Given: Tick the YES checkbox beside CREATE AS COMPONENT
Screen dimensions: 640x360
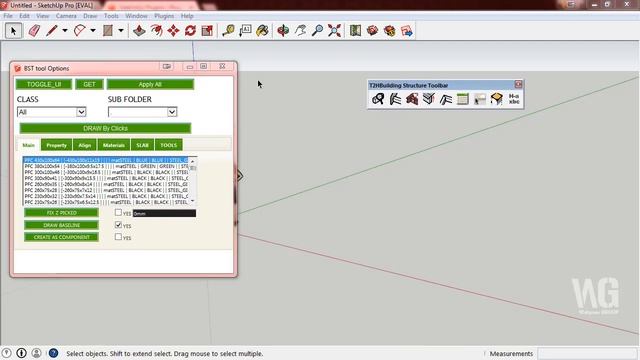Looking at the screenshot, I should (118, 237).
